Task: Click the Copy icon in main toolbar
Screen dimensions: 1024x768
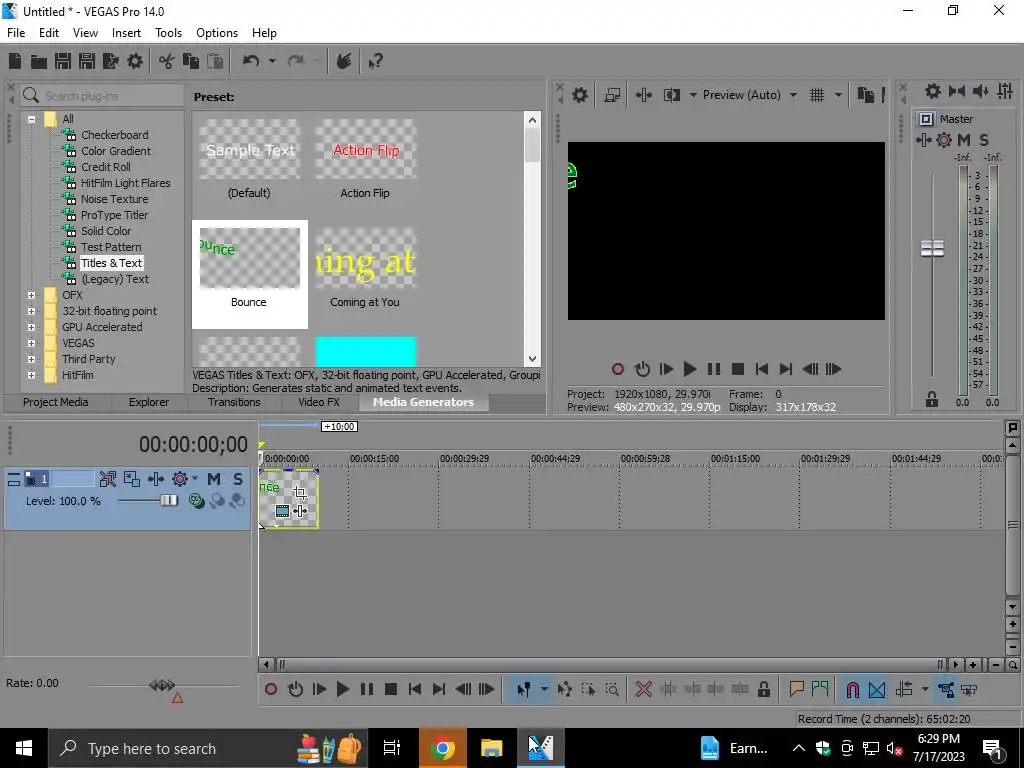Action: coord(191,61)
